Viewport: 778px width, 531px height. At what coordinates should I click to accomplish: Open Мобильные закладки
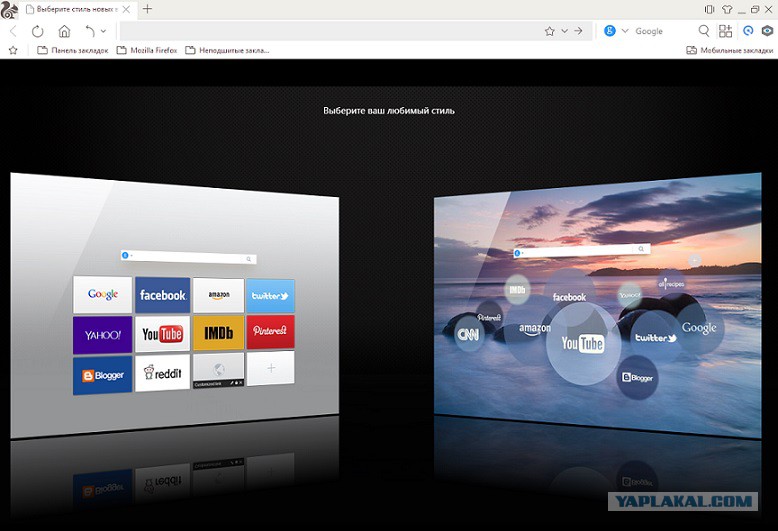point(729,50)
